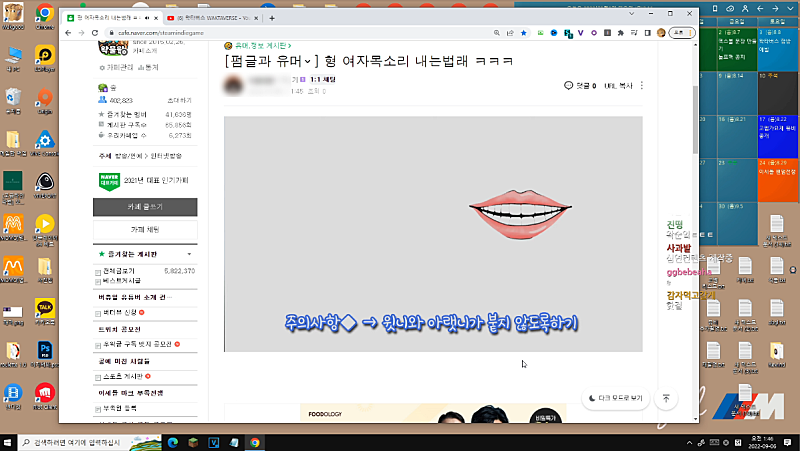Screen dimensions: 800x451
Task: Click the 카페 글쓰기 write button
Action: point(145,206)
